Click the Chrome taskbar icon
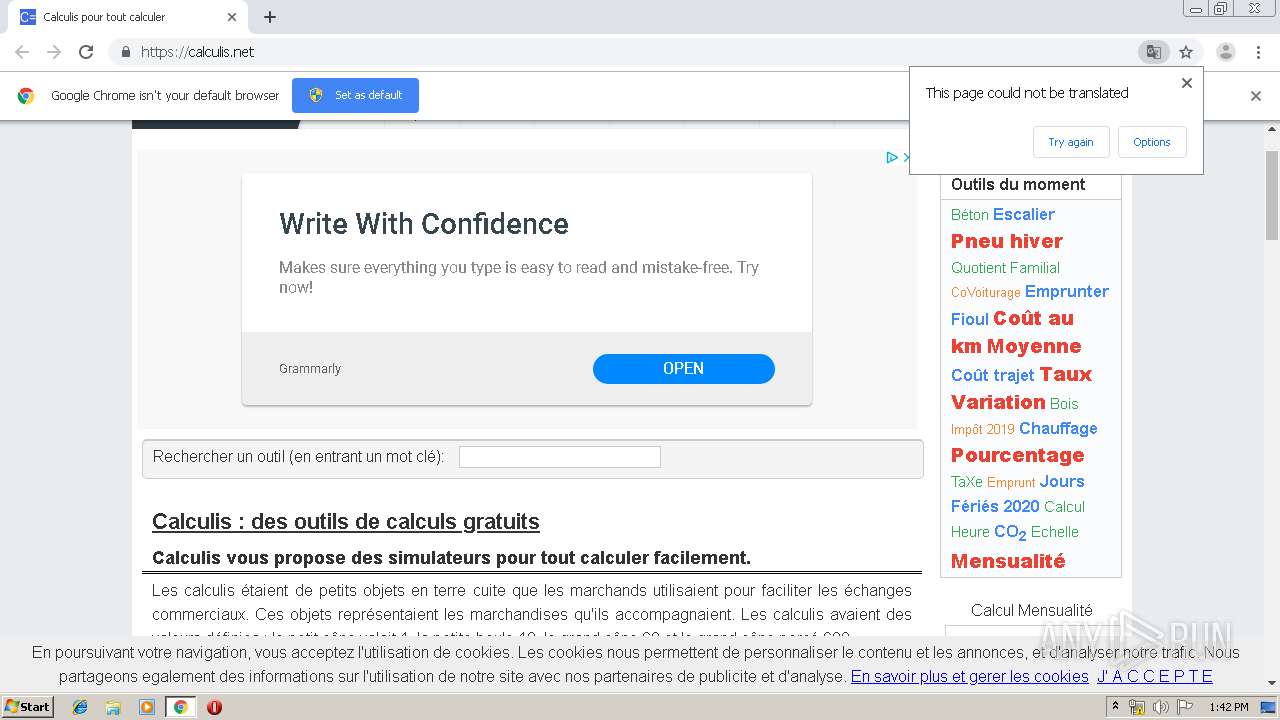 coord(180,707)
